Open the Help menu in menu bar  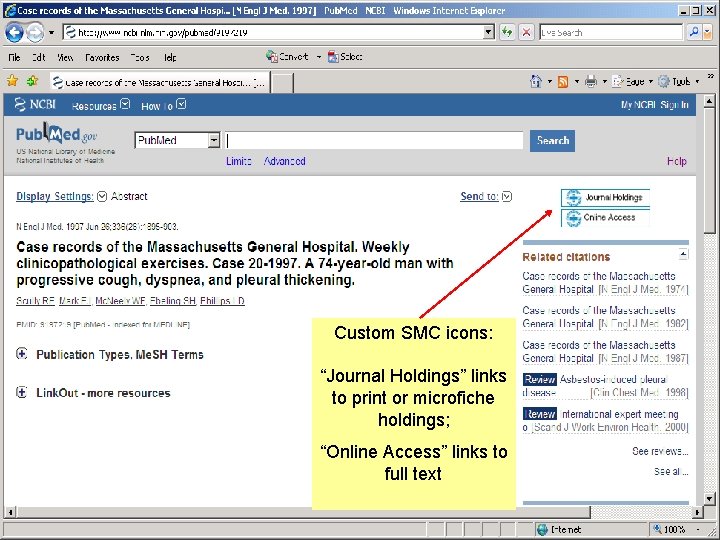click(170, 57)
